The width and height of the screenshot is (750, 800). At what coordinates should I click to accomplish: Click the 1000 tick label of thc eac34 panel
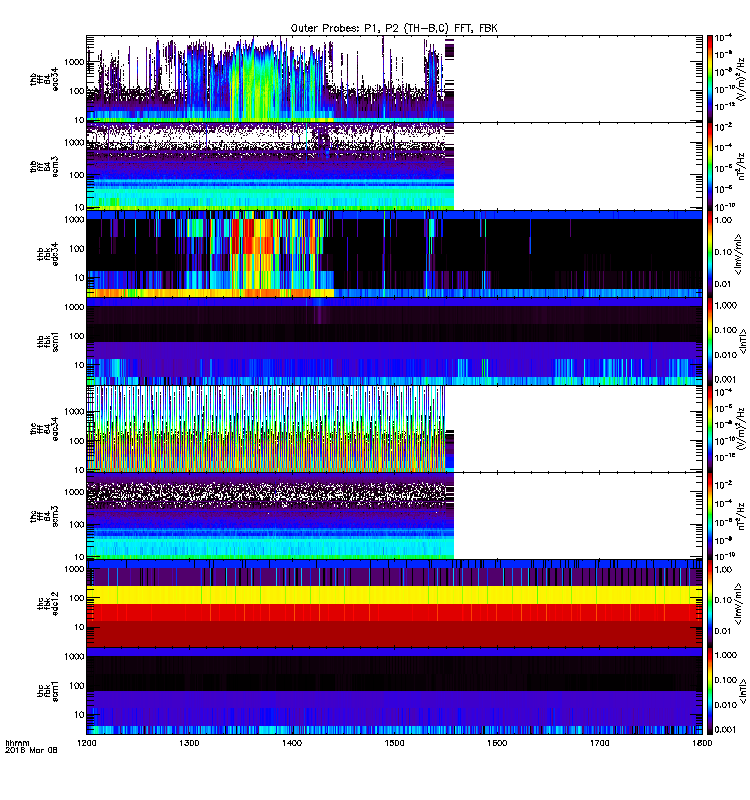[74, 412]
